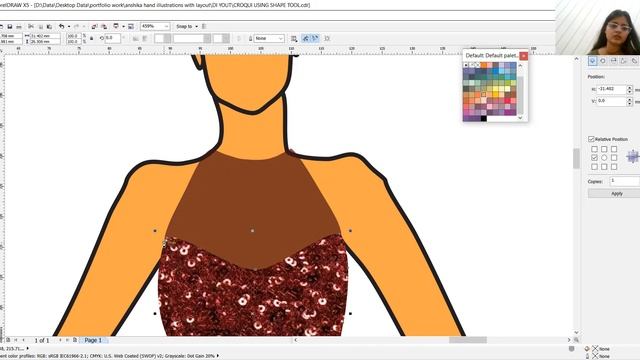Check the top-left anchor point box
Viewport: 640px width, 360px height.
[594, 149]
